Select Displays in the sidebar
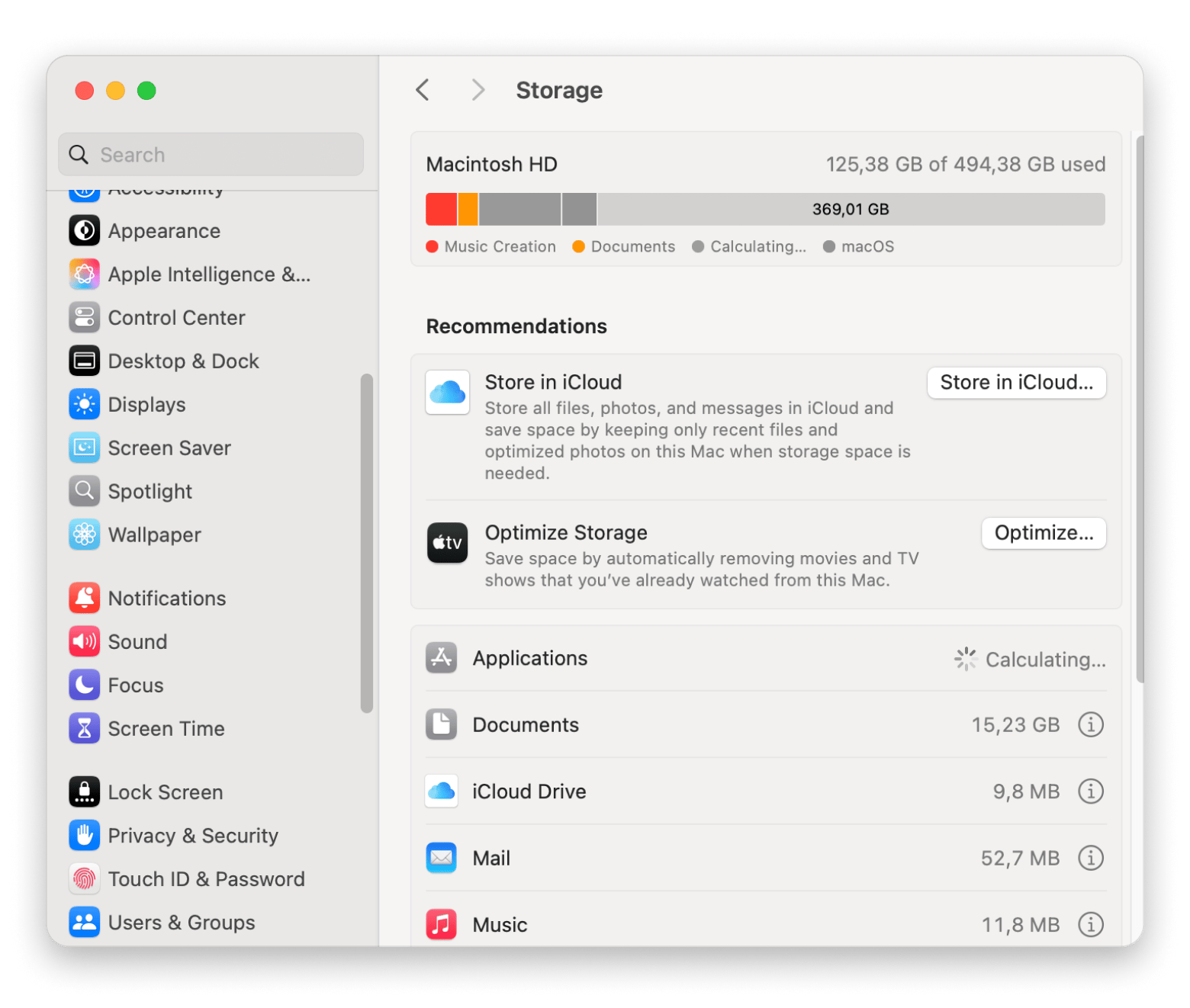 coord(146,404)
